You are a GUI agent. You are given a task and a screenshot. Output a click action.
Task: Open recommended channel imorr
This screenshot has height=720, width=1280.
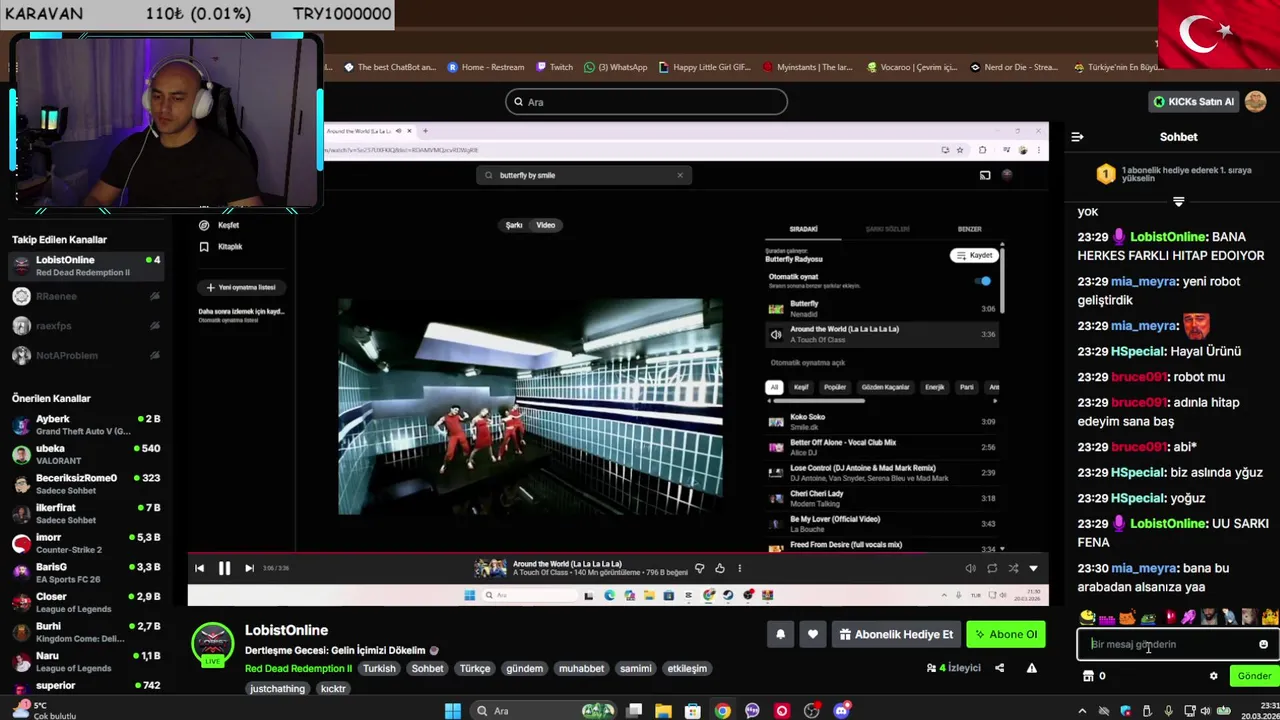point(85,543)
